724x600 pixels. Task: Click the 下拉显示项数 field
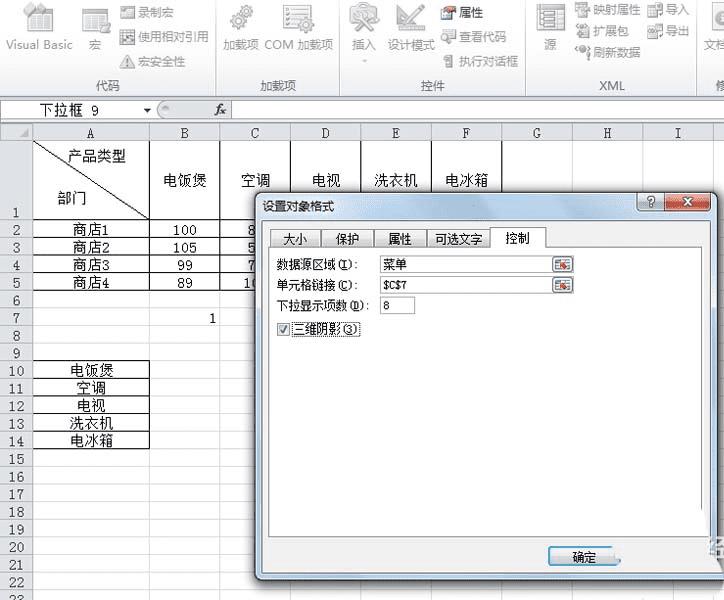pos(397,305)
